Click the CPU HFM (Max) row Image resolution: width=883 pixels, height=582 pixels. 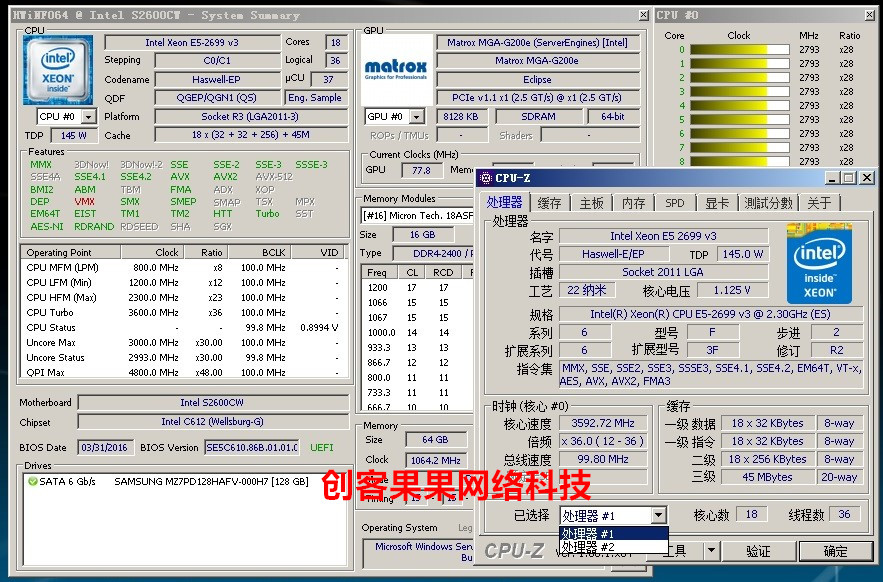click(x=184, y=297)
